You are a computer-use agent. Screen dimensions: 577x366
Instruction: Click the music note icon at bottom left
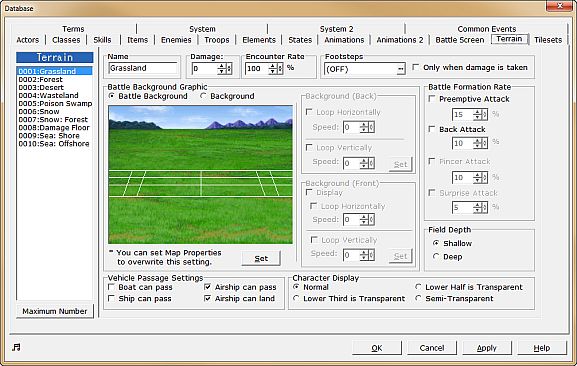16,347
